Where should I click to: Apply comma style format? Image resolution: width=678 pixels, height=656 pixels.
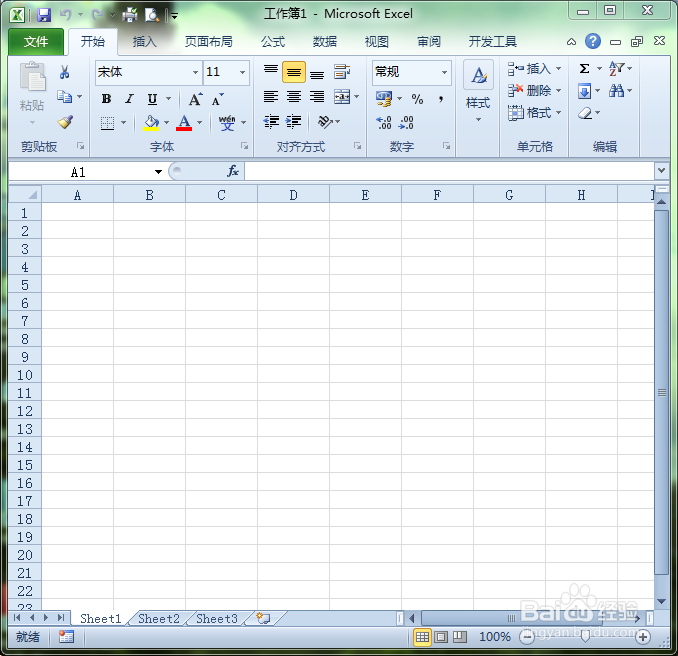pos(441,99)
